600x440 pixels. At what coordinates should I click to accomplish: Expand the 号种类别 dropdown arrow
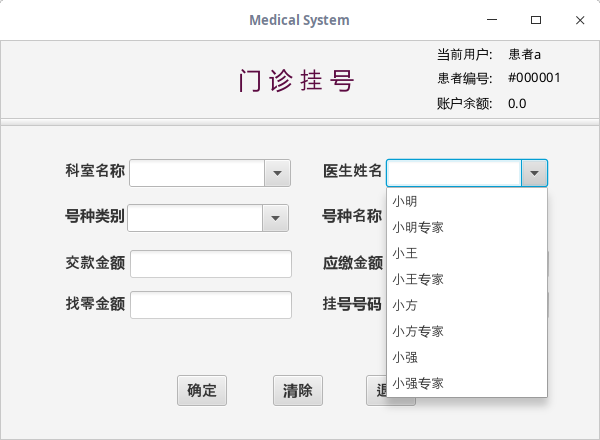[x=275, y=218]
